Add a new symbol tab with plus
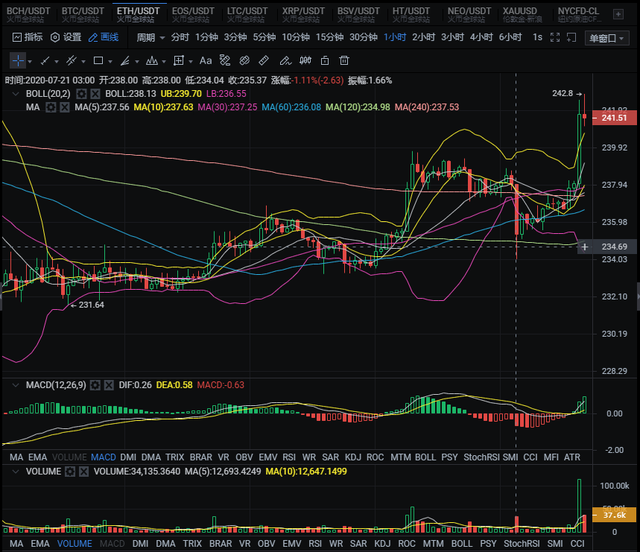Viewport: 640px width, 552px height. point(618,14)
